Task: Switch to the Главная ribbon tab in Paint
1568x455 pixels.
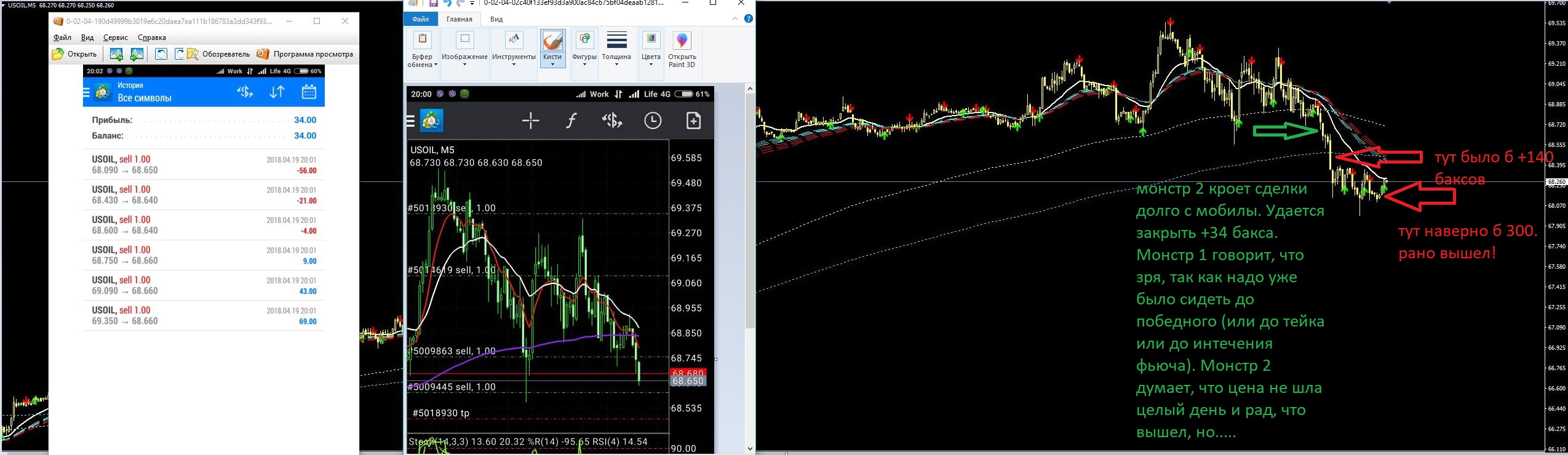Action: pyautogui.click(x=459, y=19)
